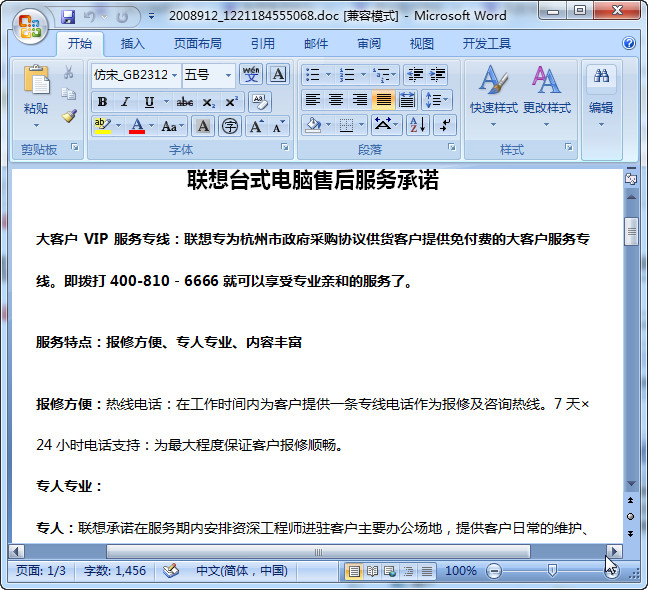Switch to Print Layout view in status bar
Screen dimensions: 648x590
[x=354, y=571]
